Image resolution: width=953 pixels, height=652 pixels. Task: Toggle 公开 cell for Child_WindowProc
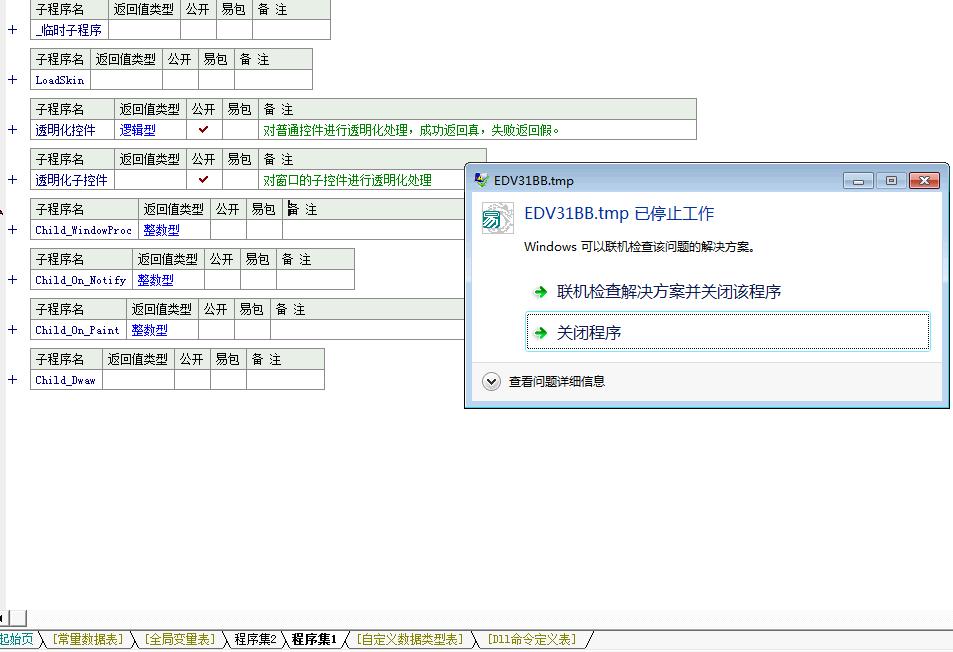228,230
